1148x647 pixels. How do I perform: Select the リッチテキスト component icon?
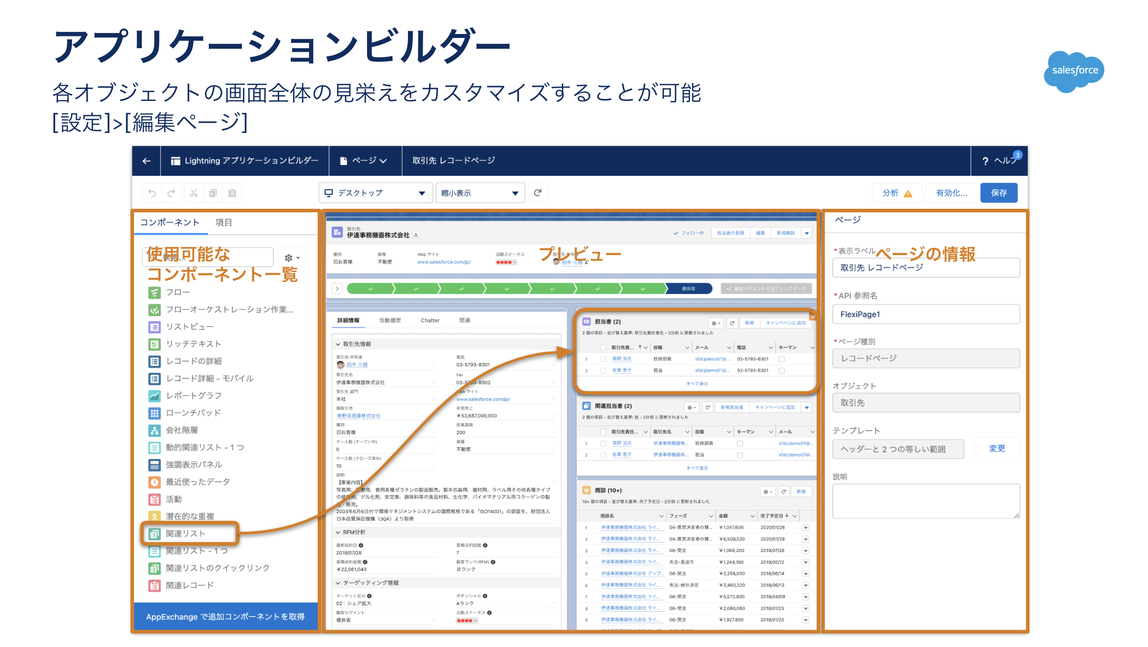coord(154,344)
